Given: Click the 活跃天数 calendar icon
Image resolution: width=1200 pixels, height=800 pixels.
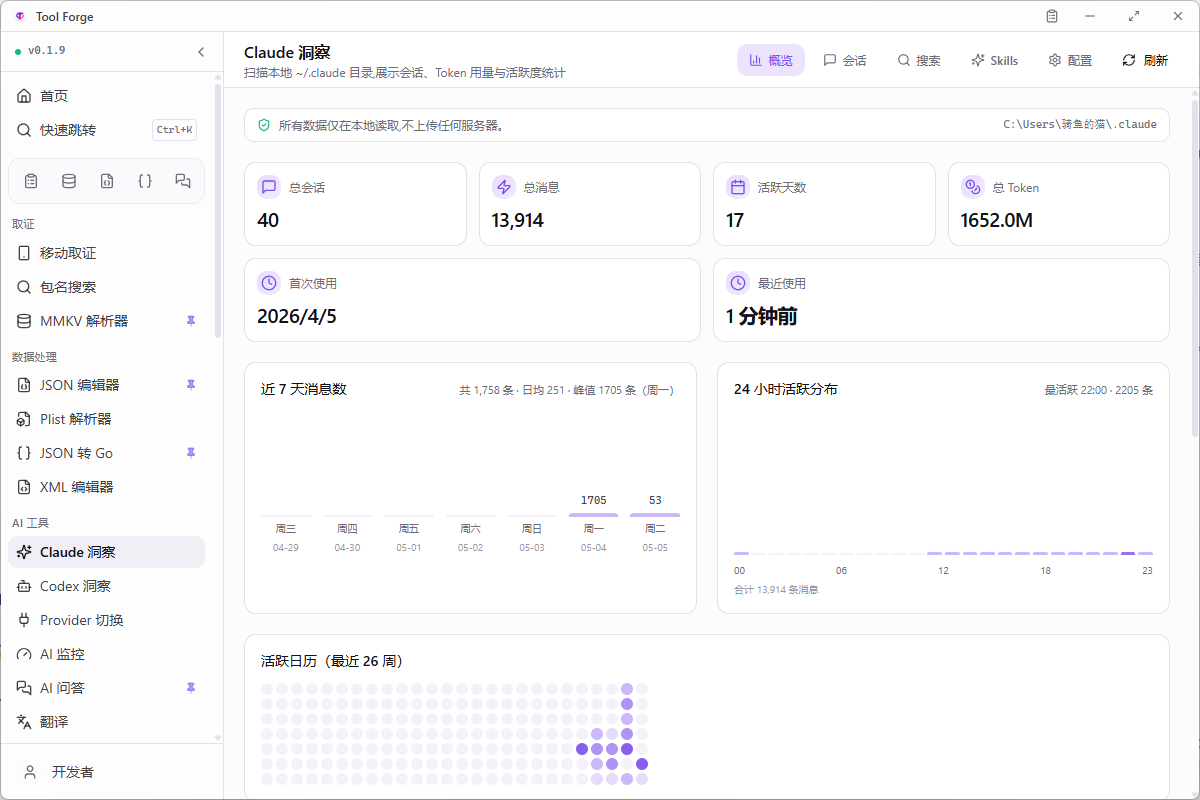Looking at the screenshot, I should (738, 187).
